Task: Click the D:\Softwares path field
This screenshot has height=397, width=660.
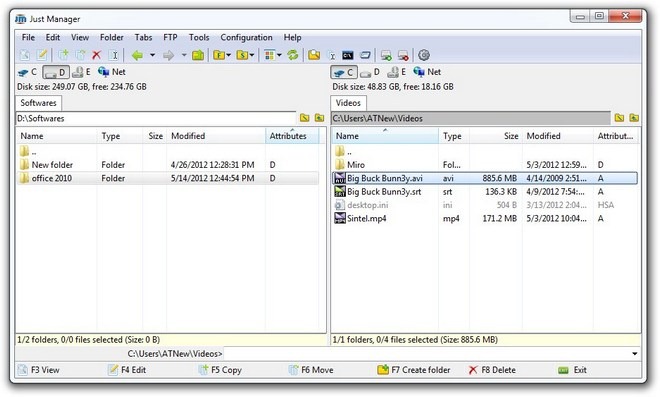Action: point(156,118)
